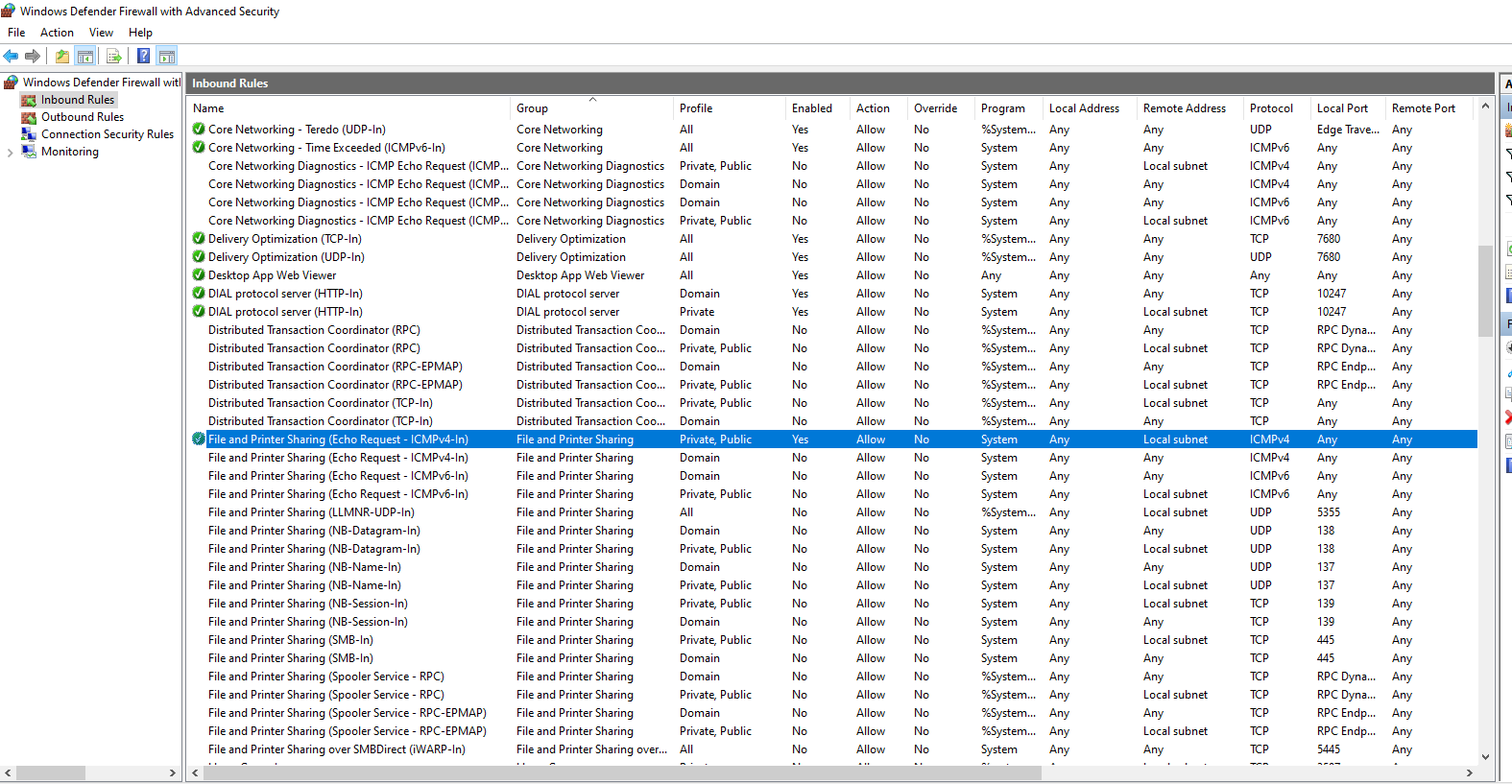The image size is (1512, 784).
Task: Click check icon of selected File and Printer Sharing rule
Action: click(x=199, y=439)
